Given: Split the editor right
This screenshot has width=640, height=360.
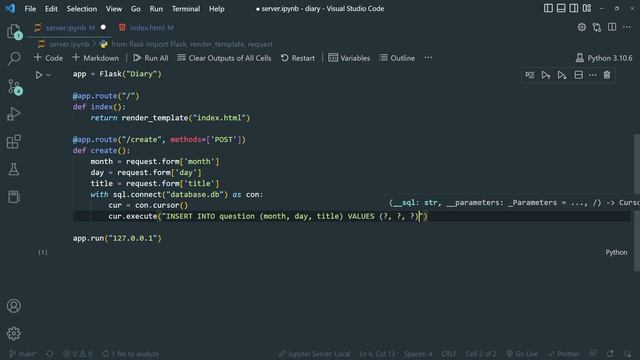Looking at the screenshot, I should tap(612, 27).
